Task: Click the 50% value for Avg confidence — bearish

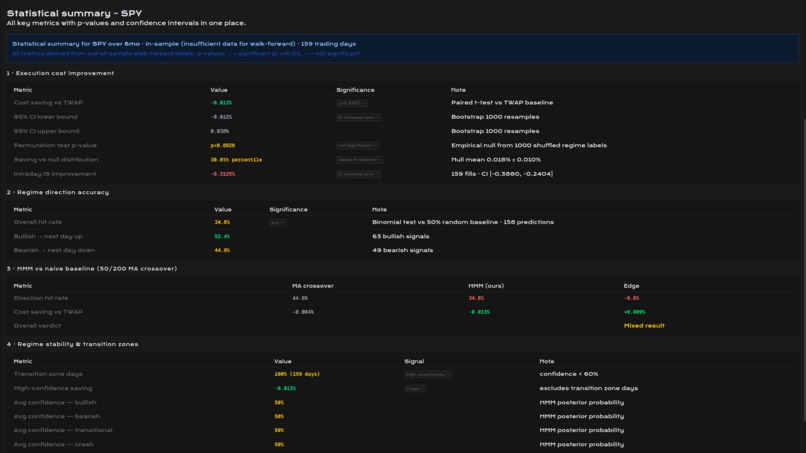Action: [279, 416]
